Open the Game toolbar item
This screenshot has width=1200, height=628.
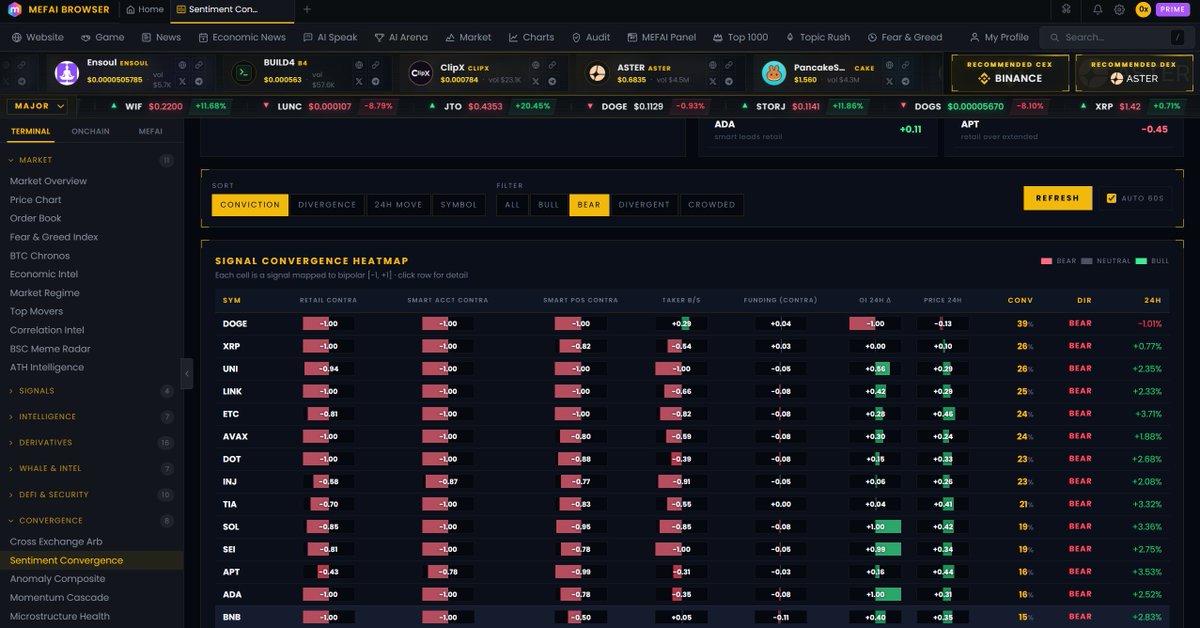(102, 37)
